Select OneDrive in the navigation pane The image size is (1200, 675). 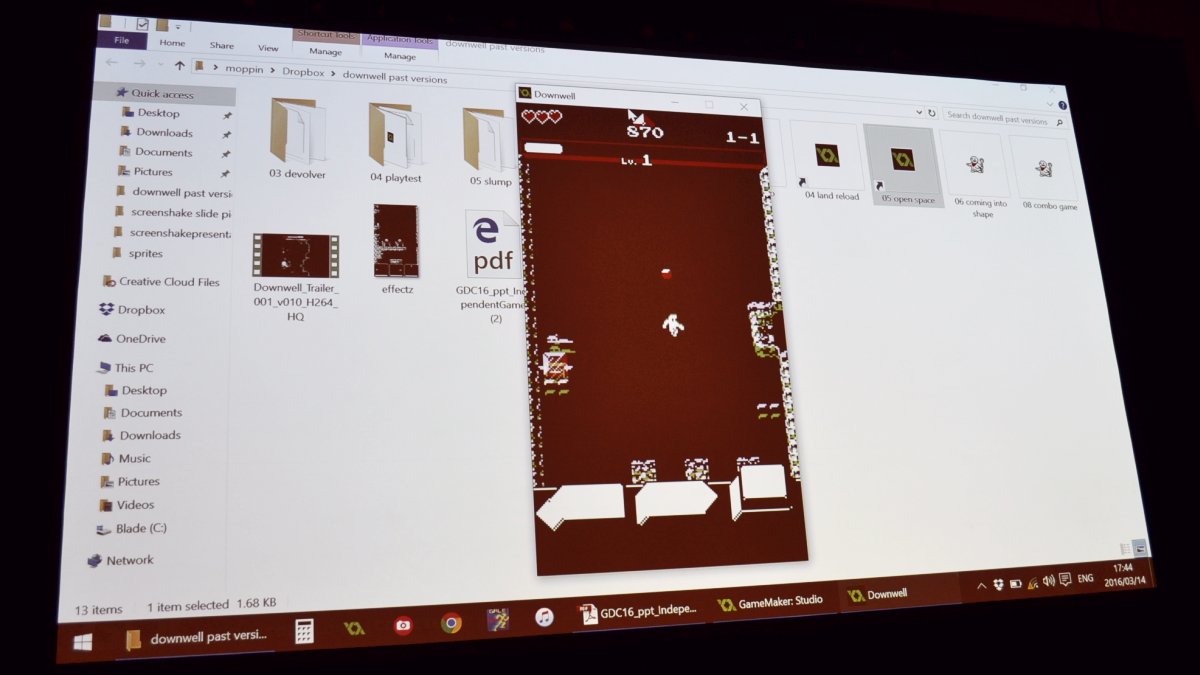(132, 339)
